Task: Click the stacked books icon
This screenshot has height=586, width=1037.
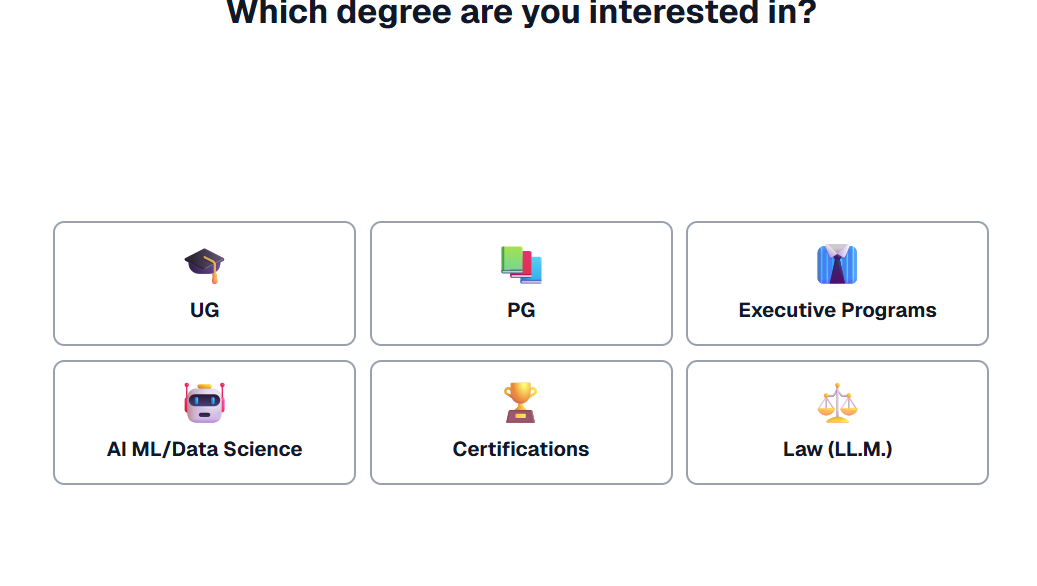Action: coord(521,265)
